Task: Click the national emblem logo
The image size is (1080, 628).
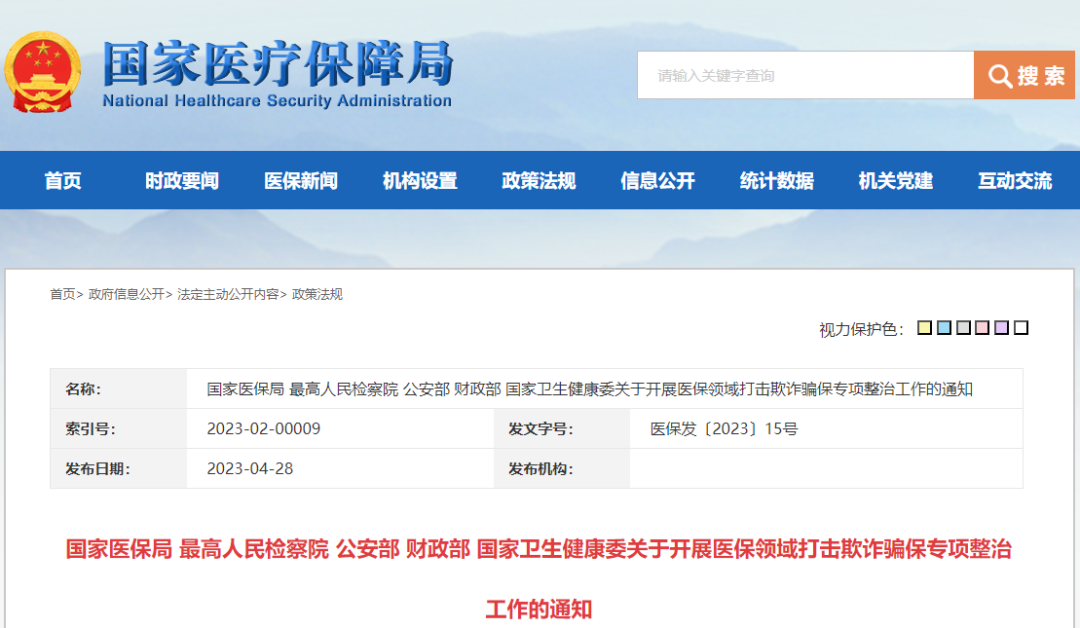Action: point(43,72)
